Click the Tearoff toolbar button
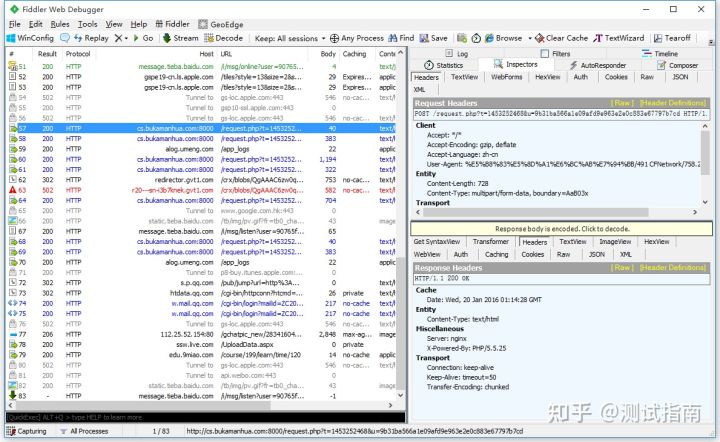Screen dimensions: 720x442 click(672, 38)
